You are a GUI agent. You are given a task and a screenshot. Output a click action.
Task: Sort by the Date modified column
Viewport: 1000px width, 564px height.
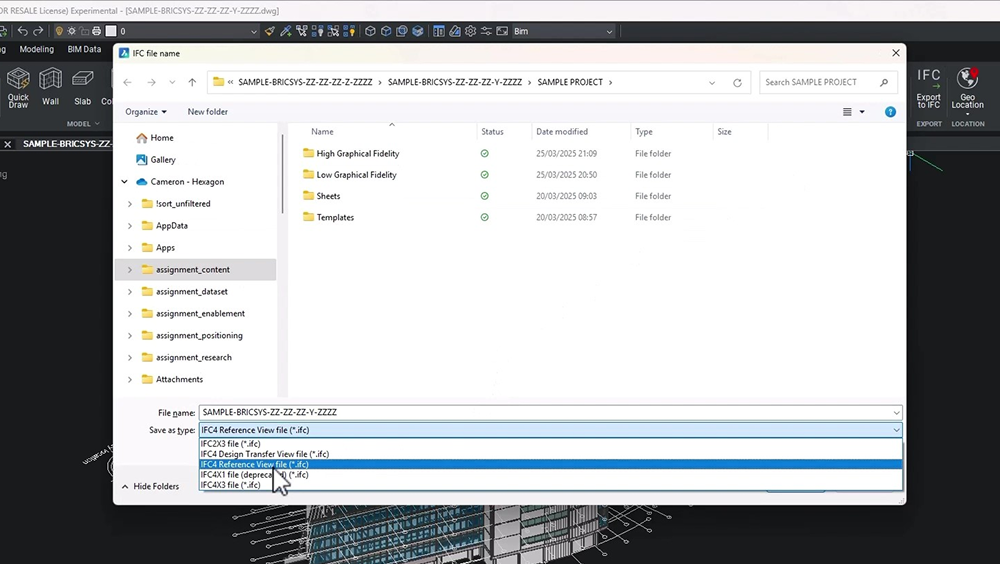(x=562, y=131)
